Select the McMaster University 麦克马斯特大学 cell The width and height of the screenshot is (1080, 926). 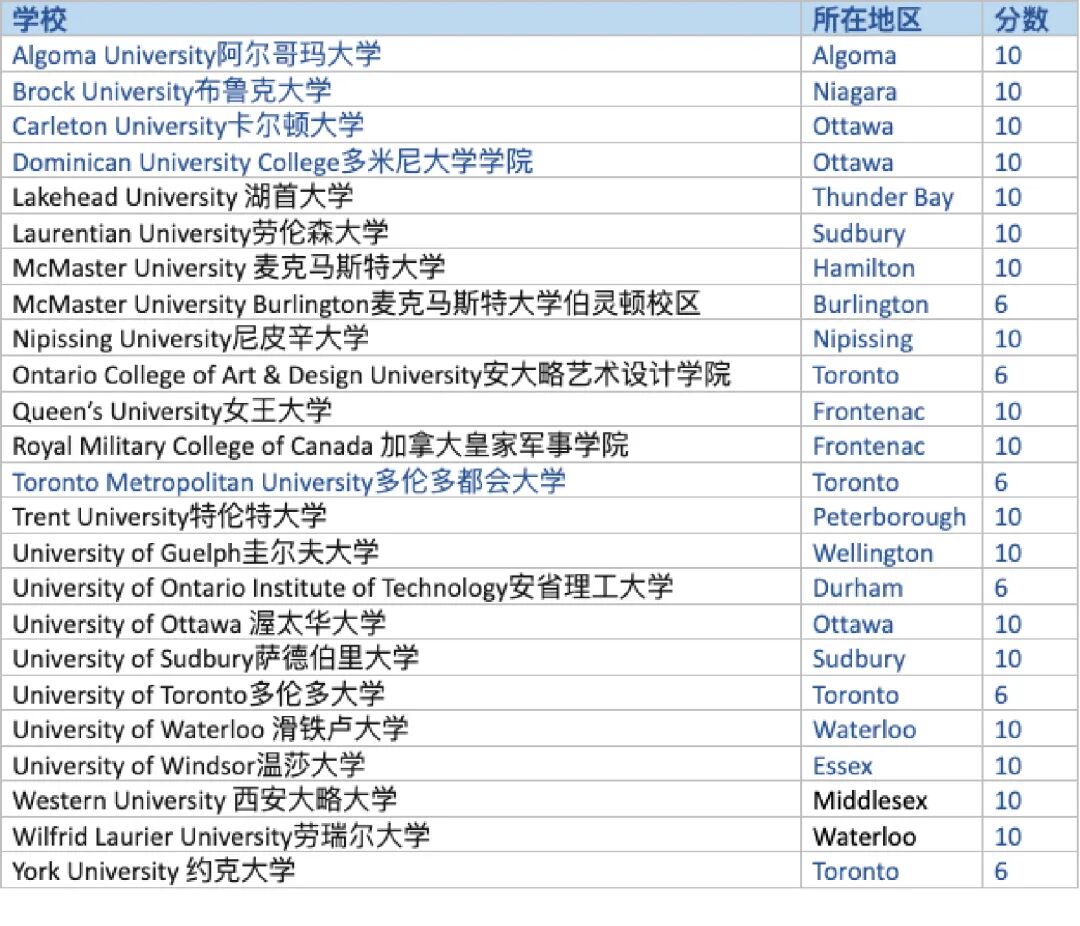click(401, 267)
